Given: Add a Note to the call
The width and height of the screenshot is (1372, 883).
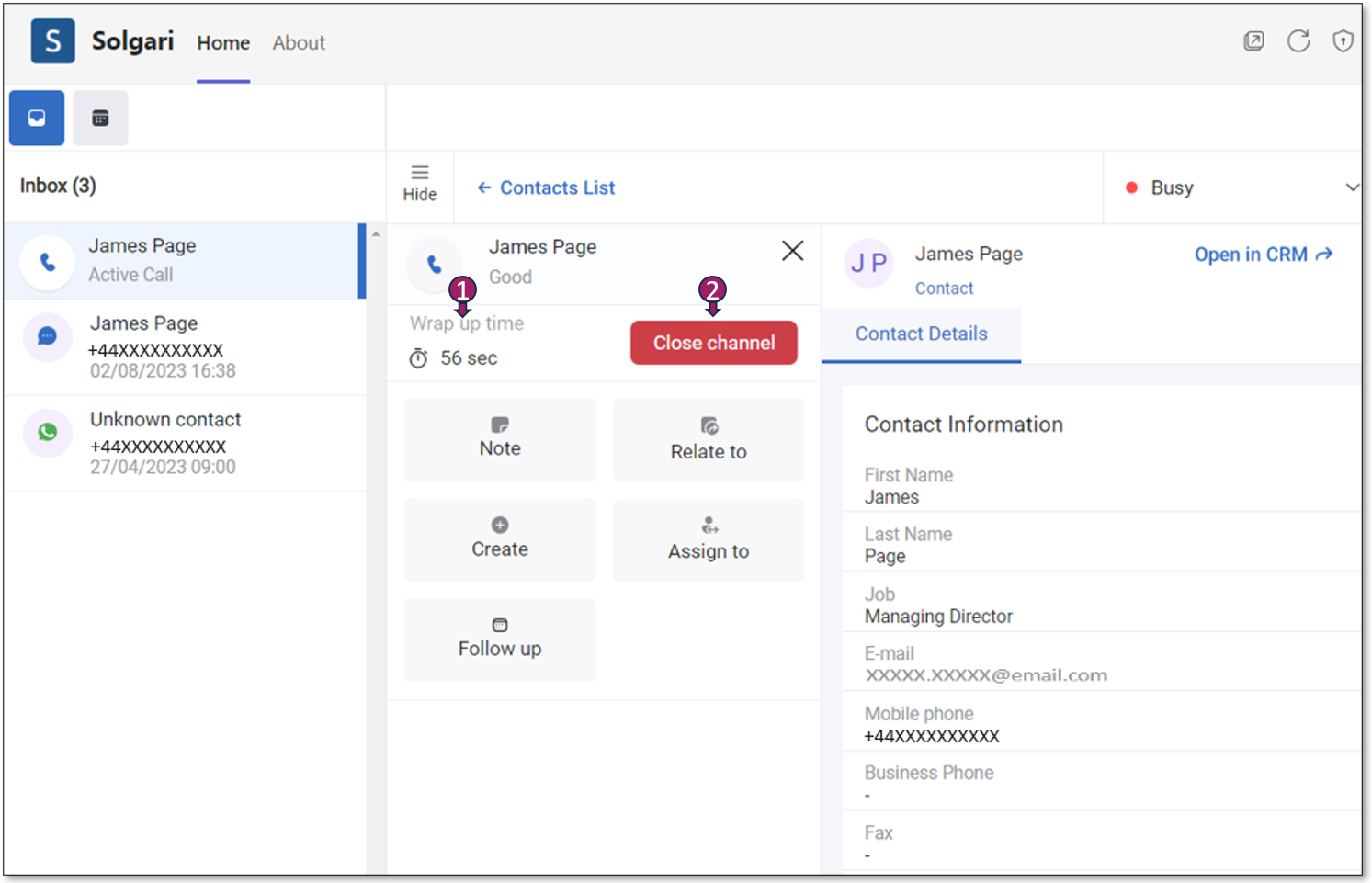Looking at the screenshot, I should click(x=500, y=439).
